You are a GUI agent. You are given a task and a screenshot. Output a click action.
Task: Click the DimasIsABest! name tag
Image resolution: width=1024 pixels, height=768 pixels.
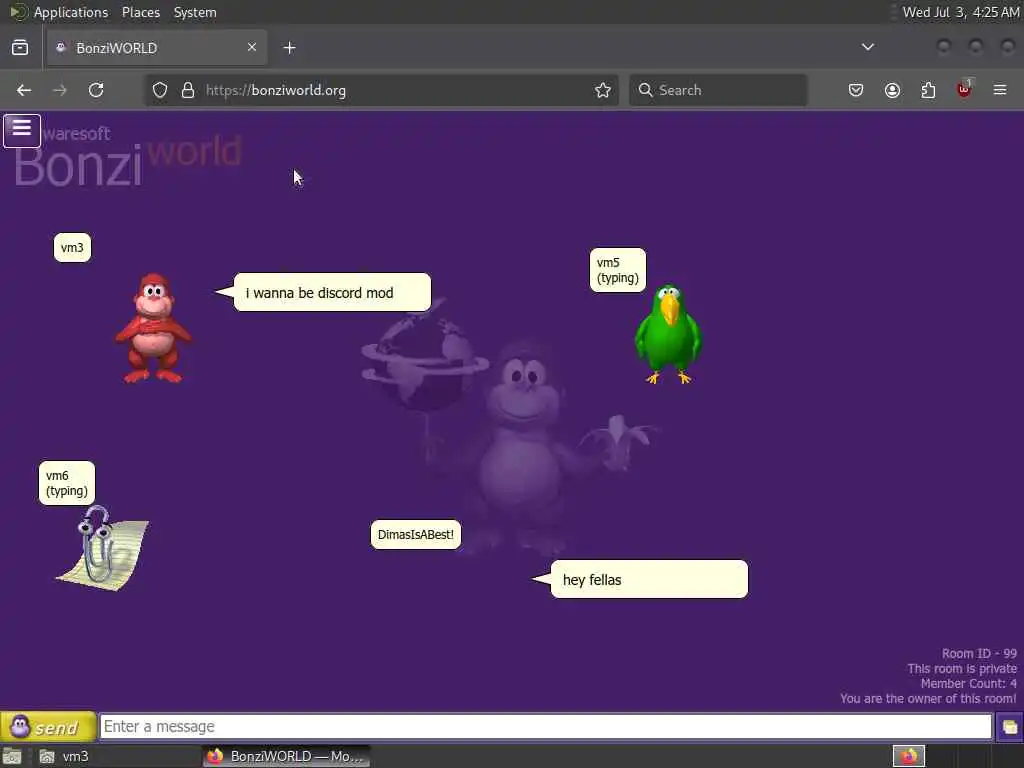point(415,534)
